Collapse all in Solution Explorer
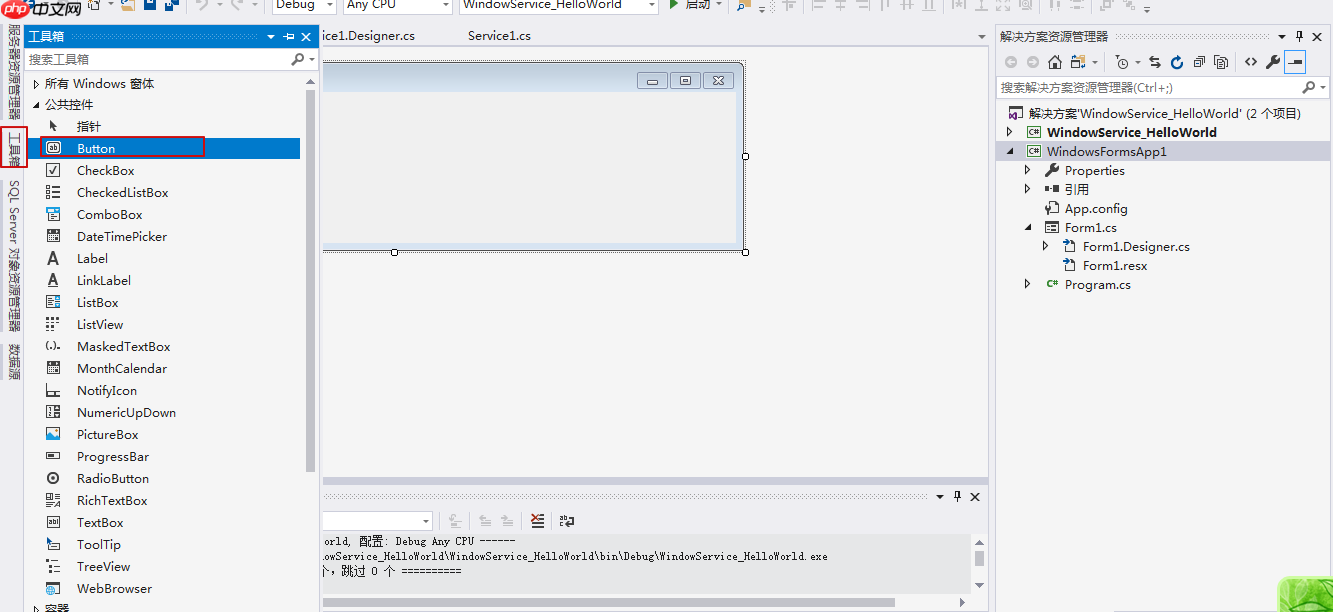The width and height of the screenshot is (1333, 612). coord(1199,62)
